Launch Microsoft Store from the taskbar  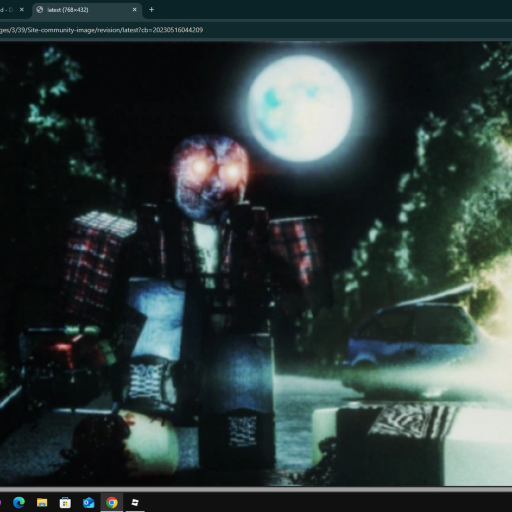tap(65, 502)
